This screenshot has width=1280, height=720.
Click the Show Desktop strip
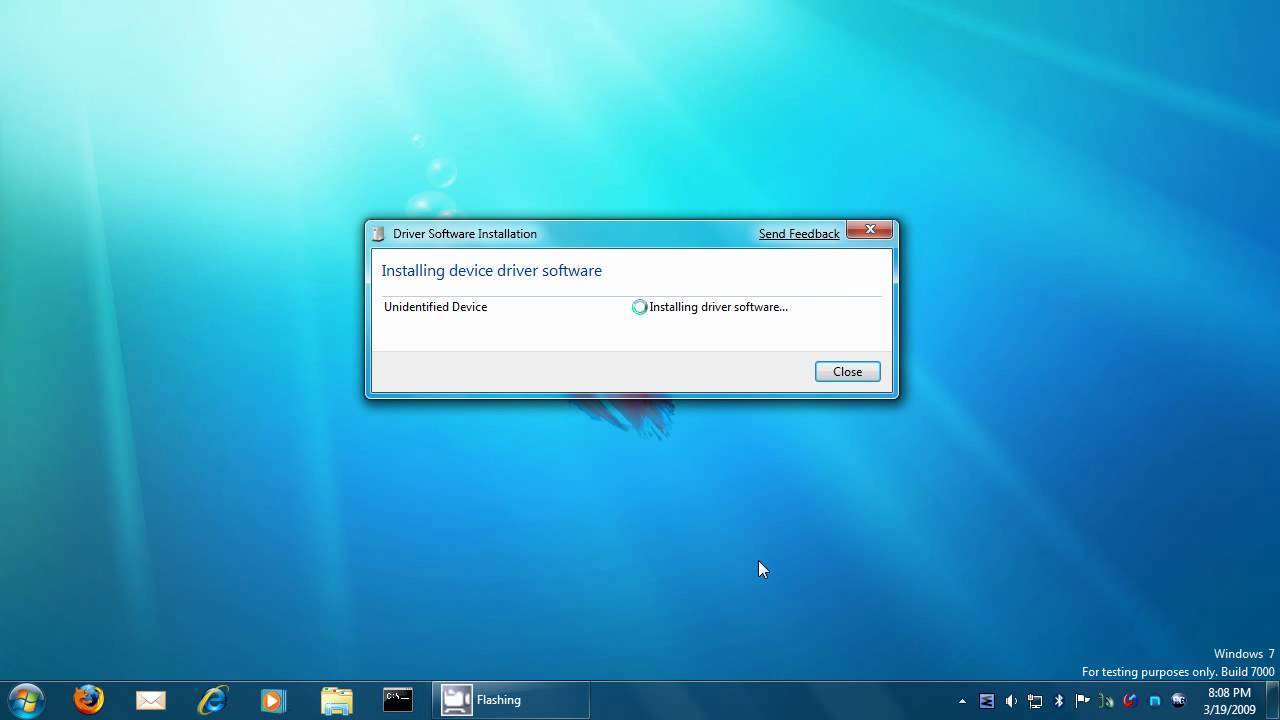click(x=1272, y=700)
